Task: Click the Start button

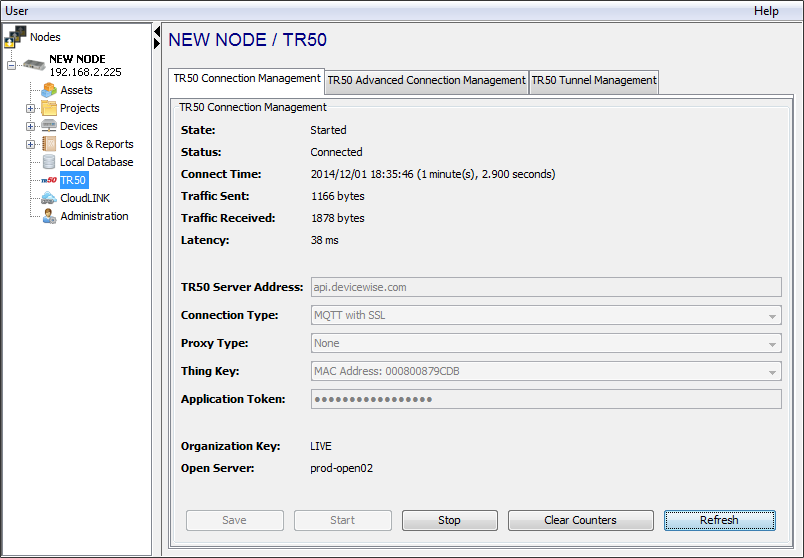Action: [343, 520]
